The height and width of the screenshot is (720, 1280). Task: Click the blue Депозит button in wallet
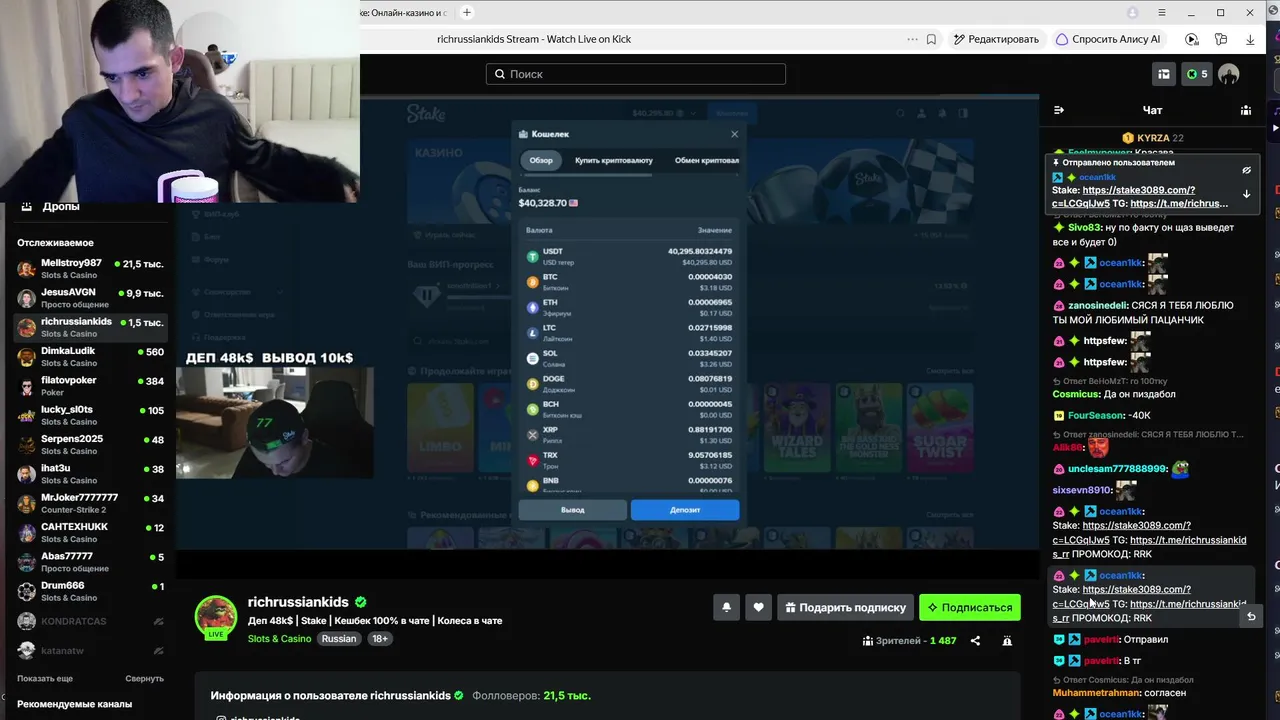point(685,510)
